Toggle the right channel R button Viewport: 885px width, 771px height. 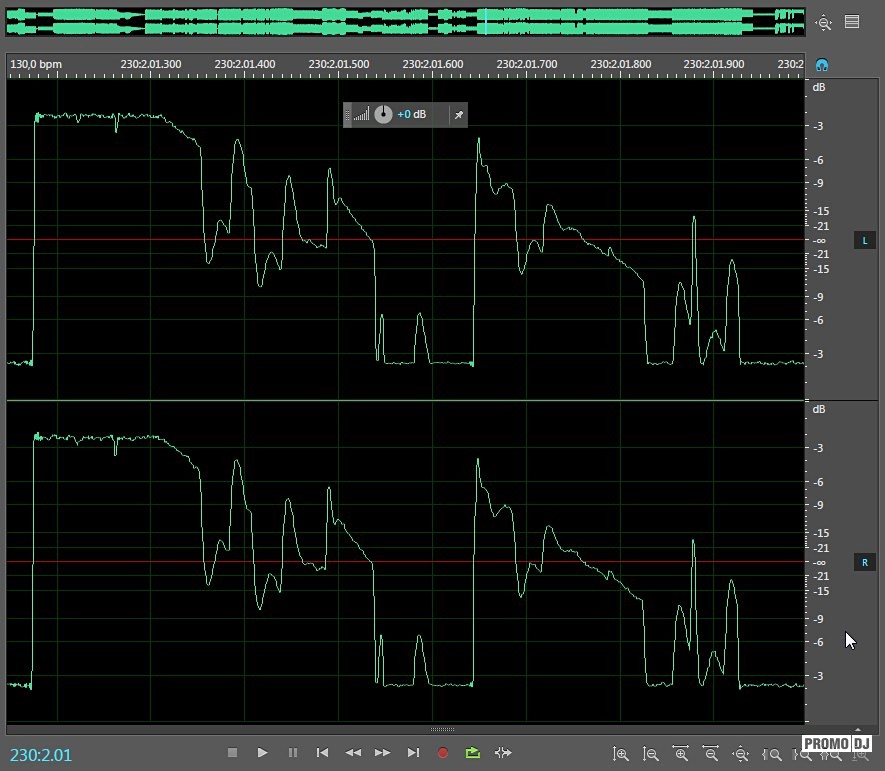click(864, 563)
